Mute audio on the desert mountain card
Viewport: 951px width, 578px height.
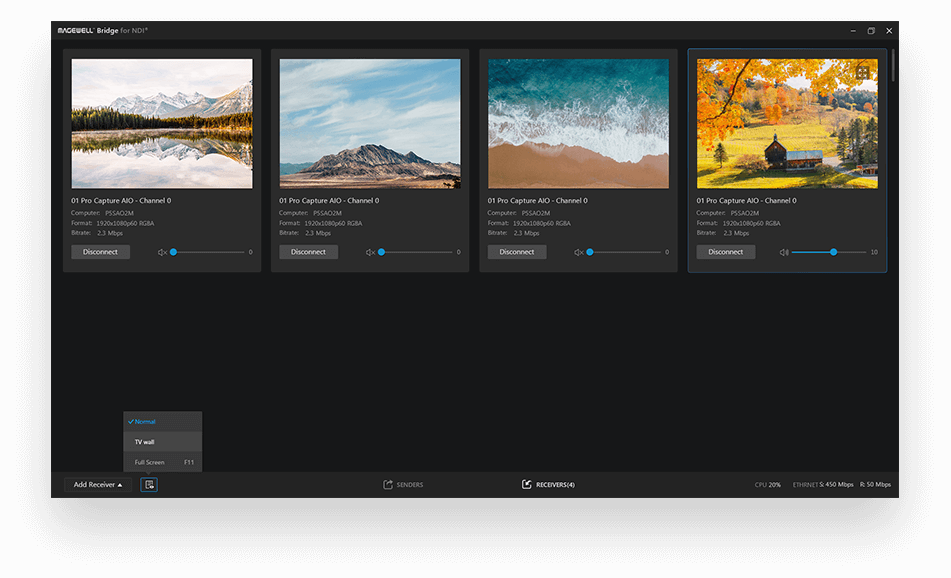pos(370,252)
